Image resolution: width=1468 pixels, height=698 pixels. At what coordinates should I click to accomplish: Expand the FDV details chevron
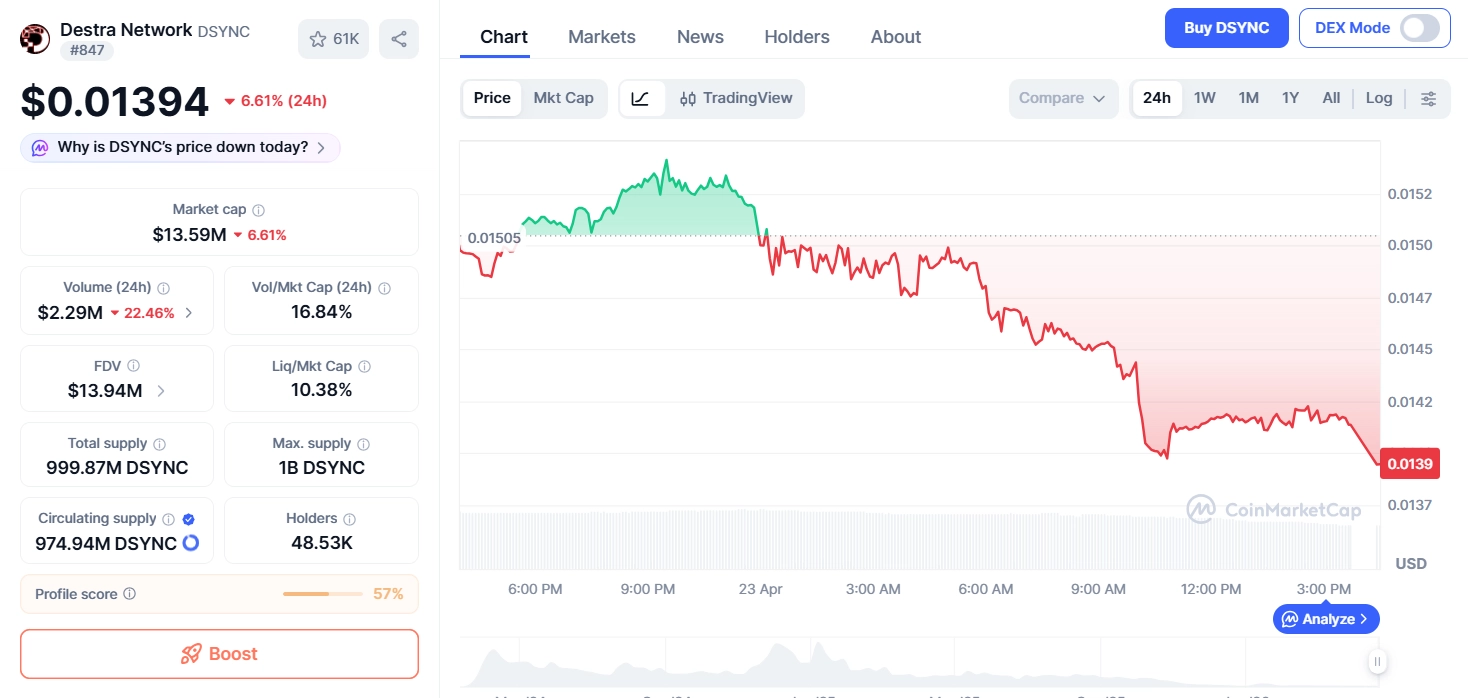pos(162,391)
